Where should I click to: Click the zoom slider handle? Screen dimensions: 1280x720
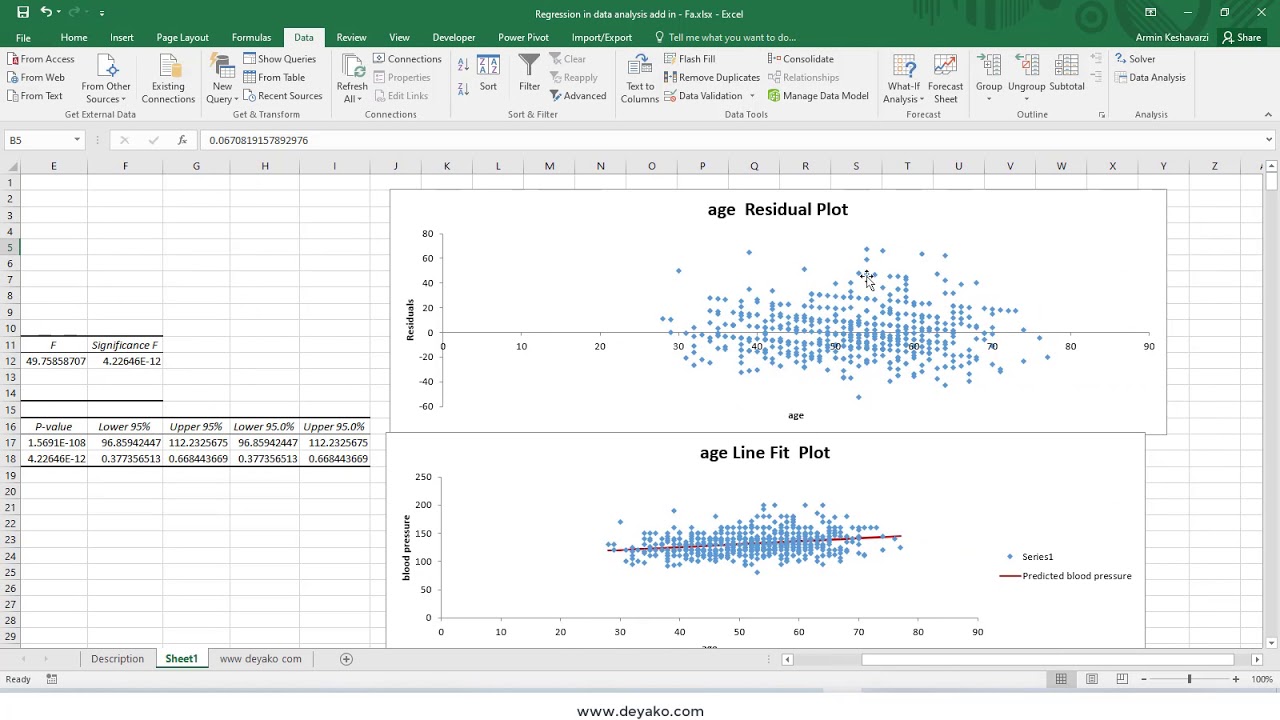1189,679
